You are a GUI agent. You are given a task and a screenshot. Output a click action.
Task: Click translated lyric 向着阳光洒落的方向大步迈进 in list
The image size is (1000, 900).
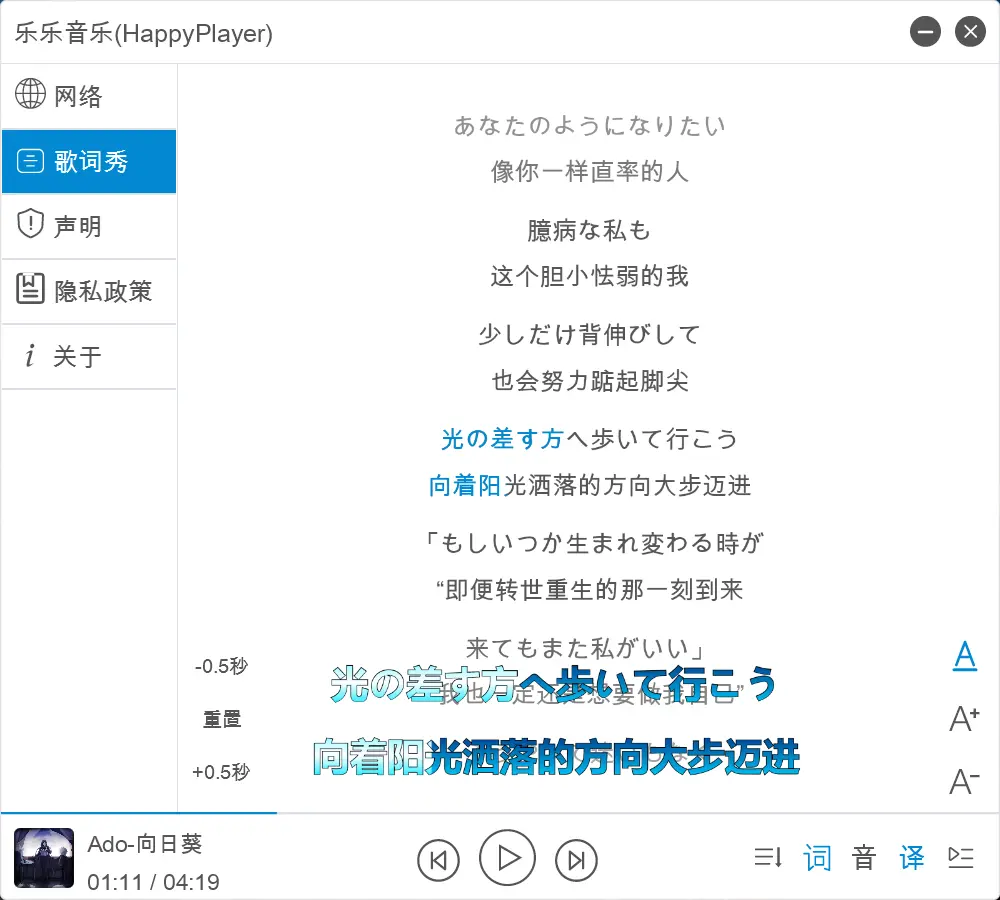point(589,485)
